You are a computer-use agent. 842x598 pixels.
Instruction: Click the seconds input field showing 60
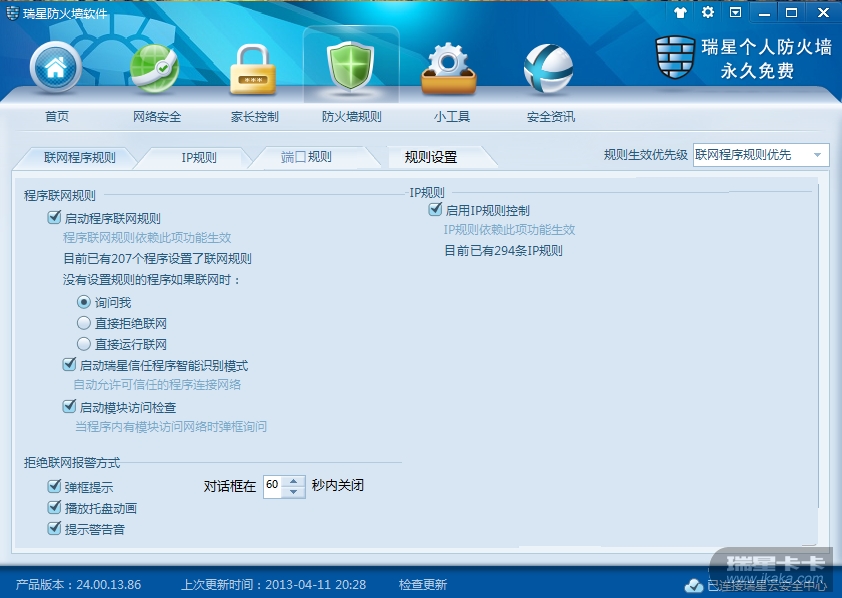tap(274, 486)
